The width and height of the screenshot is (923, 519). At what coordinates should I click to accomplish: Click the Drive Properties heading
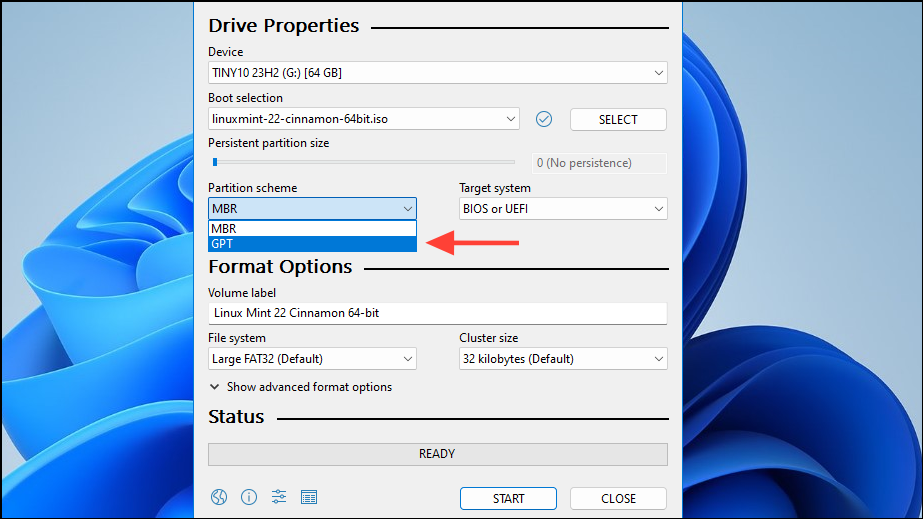pyautogui.click(x=284, y=26)
